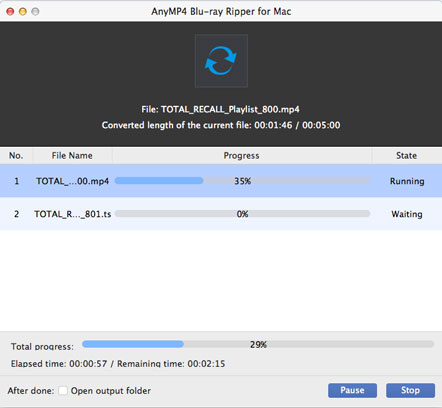The height and width of the screenshot is (408, 442).
Task: Click the Total progress 29% bar
Action: (258, 344)
